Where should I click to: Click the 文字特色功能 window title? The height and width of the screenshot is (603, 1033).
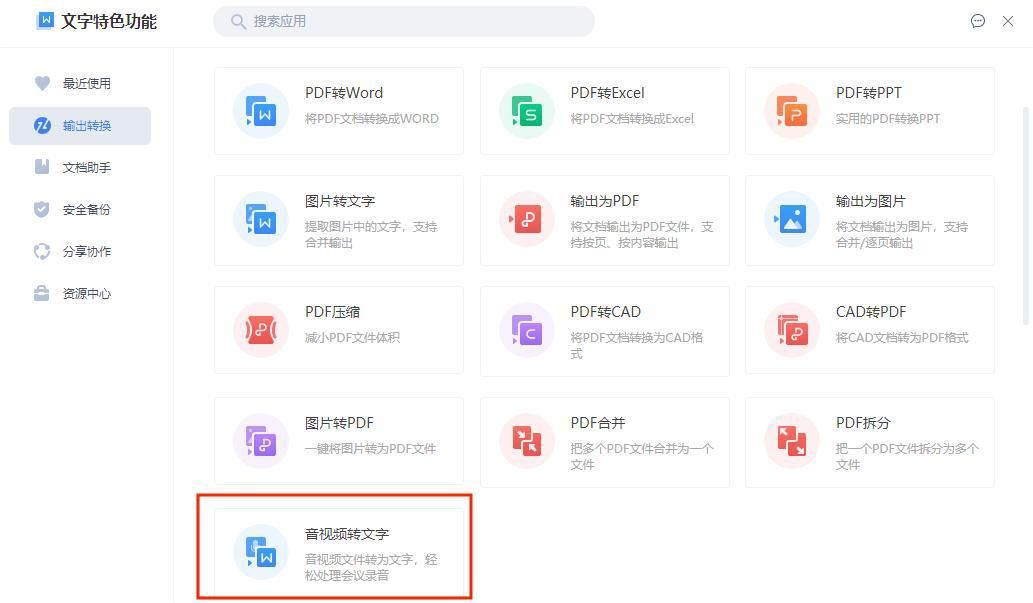(x=109, y=21)
